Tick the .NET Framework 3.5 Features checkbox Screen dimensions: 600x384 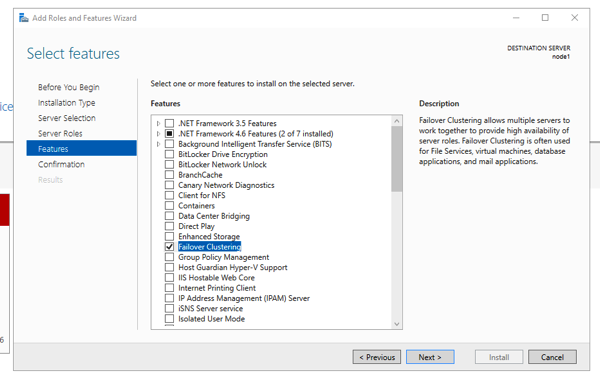pos(169,123)
